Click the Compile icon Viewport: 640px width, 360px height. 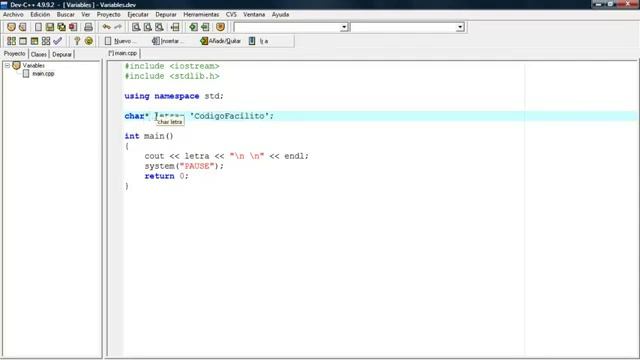tap(11, 41)
